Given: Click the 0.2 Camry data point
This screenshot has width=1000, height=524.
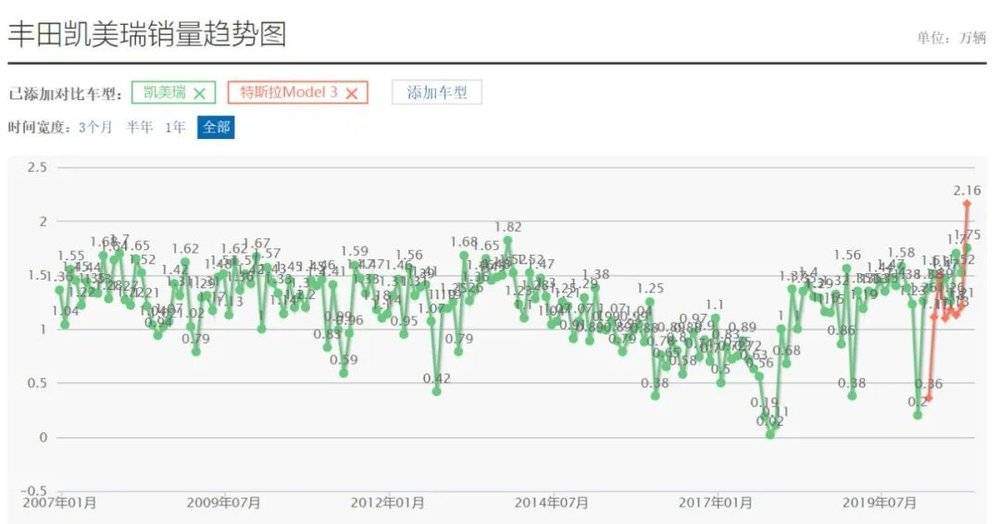Looking at the screenshot, I should (x=918, y=415).
